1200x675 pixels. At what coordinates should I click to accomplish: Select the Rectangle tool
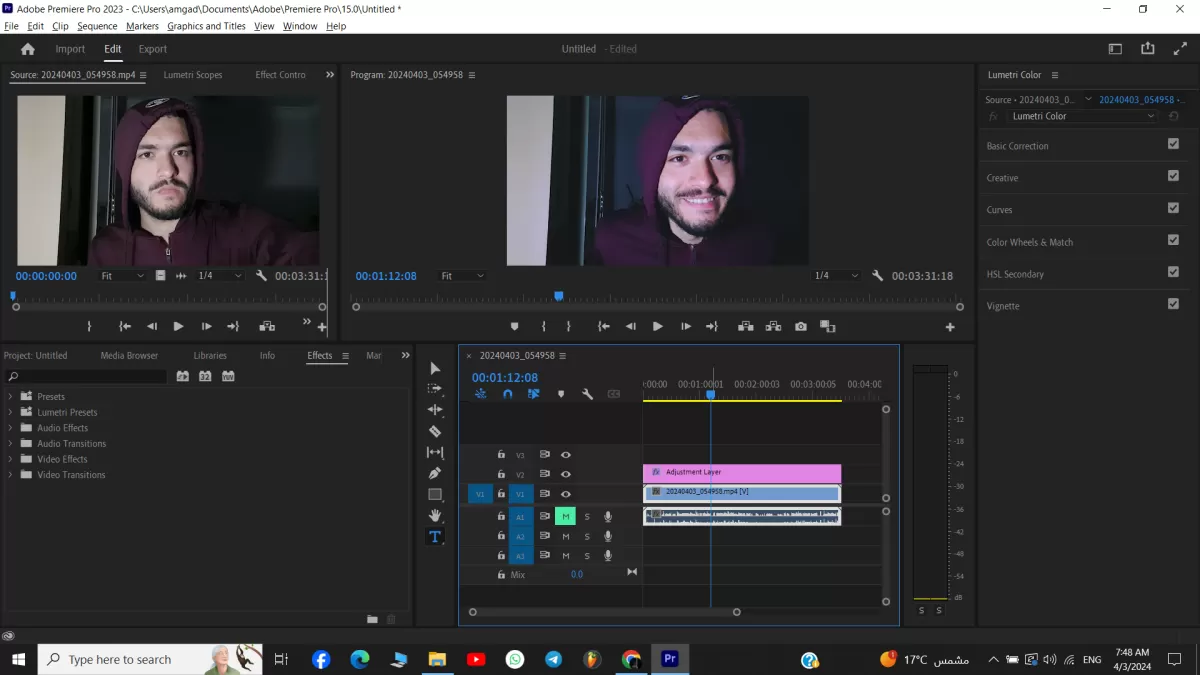click(x=435, y=494)
